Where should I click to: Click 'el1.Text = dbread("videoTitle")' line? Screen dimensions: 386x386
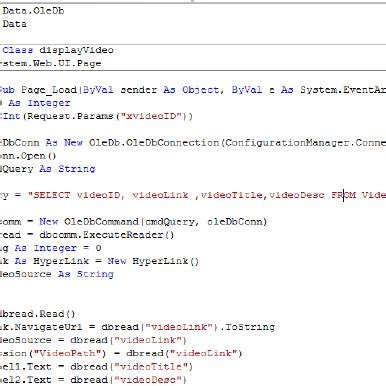coord(96,367)
